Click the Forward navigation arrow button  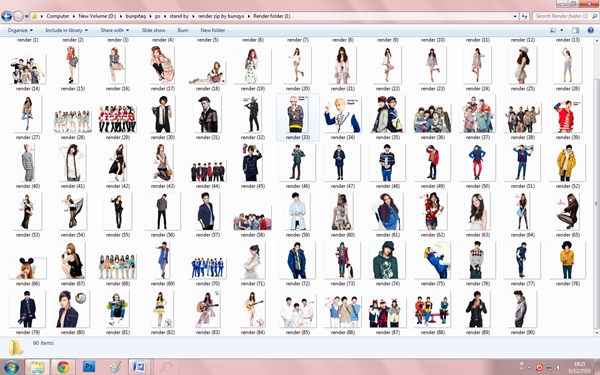click(18, 16)
